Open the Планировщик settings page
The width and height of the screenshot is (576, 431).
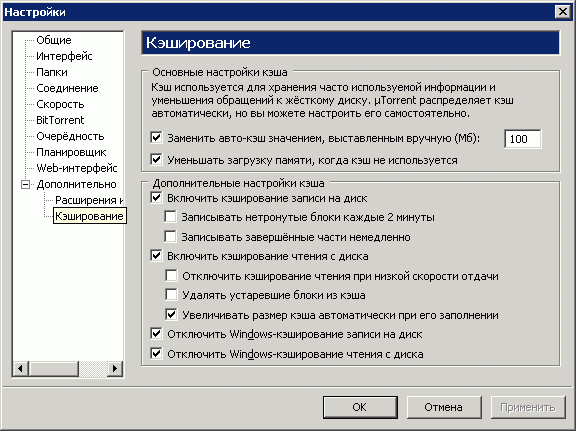[71, 152]
